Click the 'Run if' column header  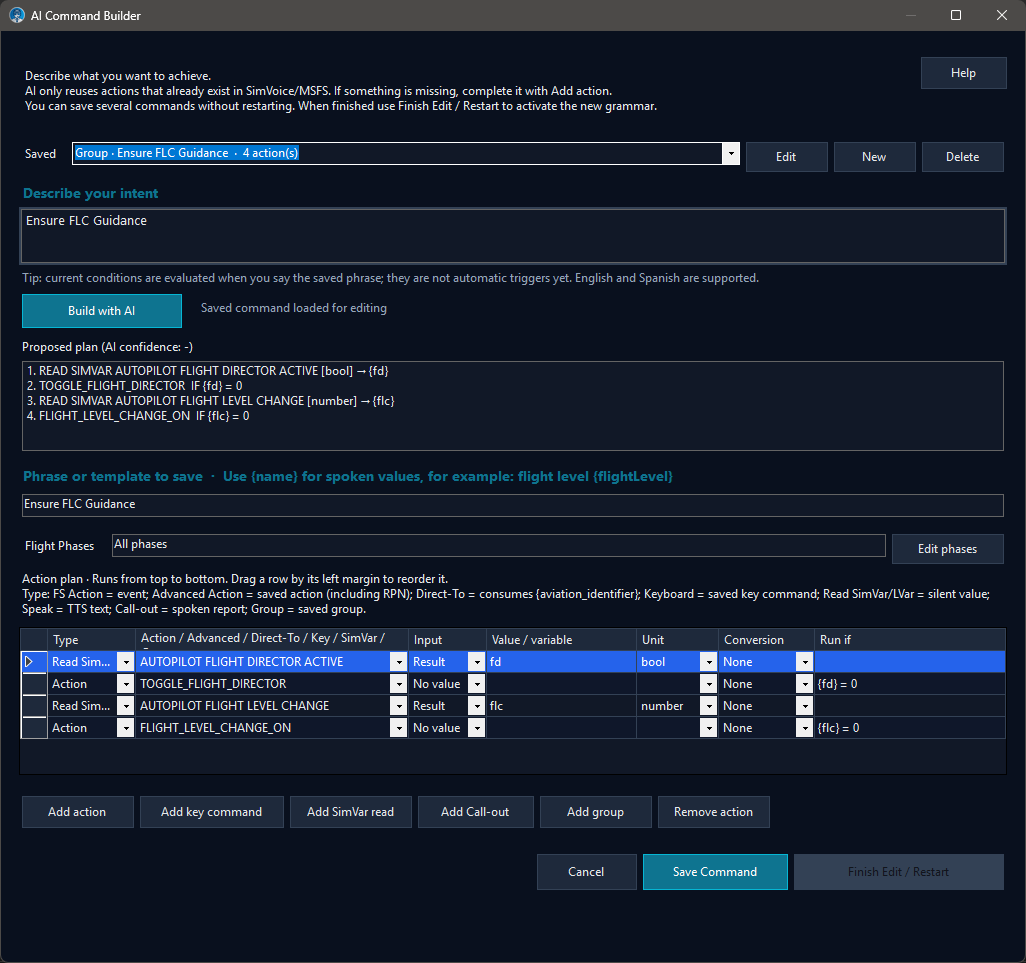pos(910,640)
